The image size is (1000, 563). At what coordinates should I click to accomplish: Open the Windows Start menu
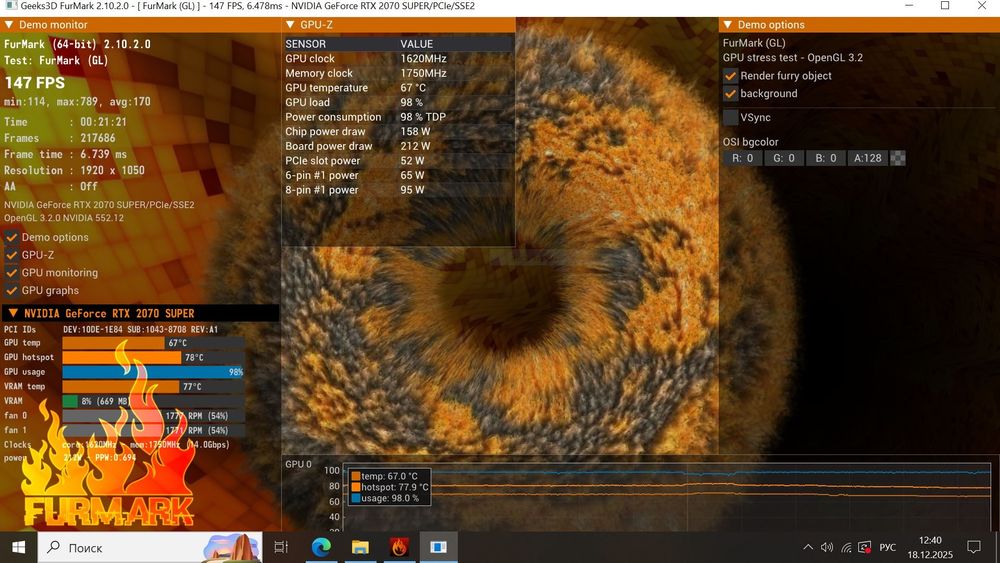pos(18,547)
